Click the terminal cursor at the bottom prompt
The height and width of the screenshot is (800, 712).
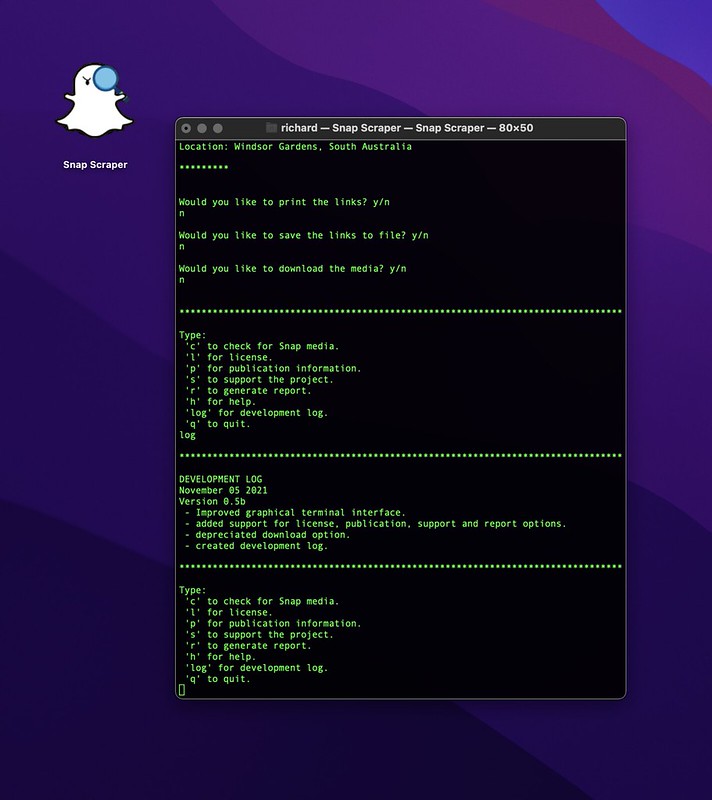click(182, 690)
